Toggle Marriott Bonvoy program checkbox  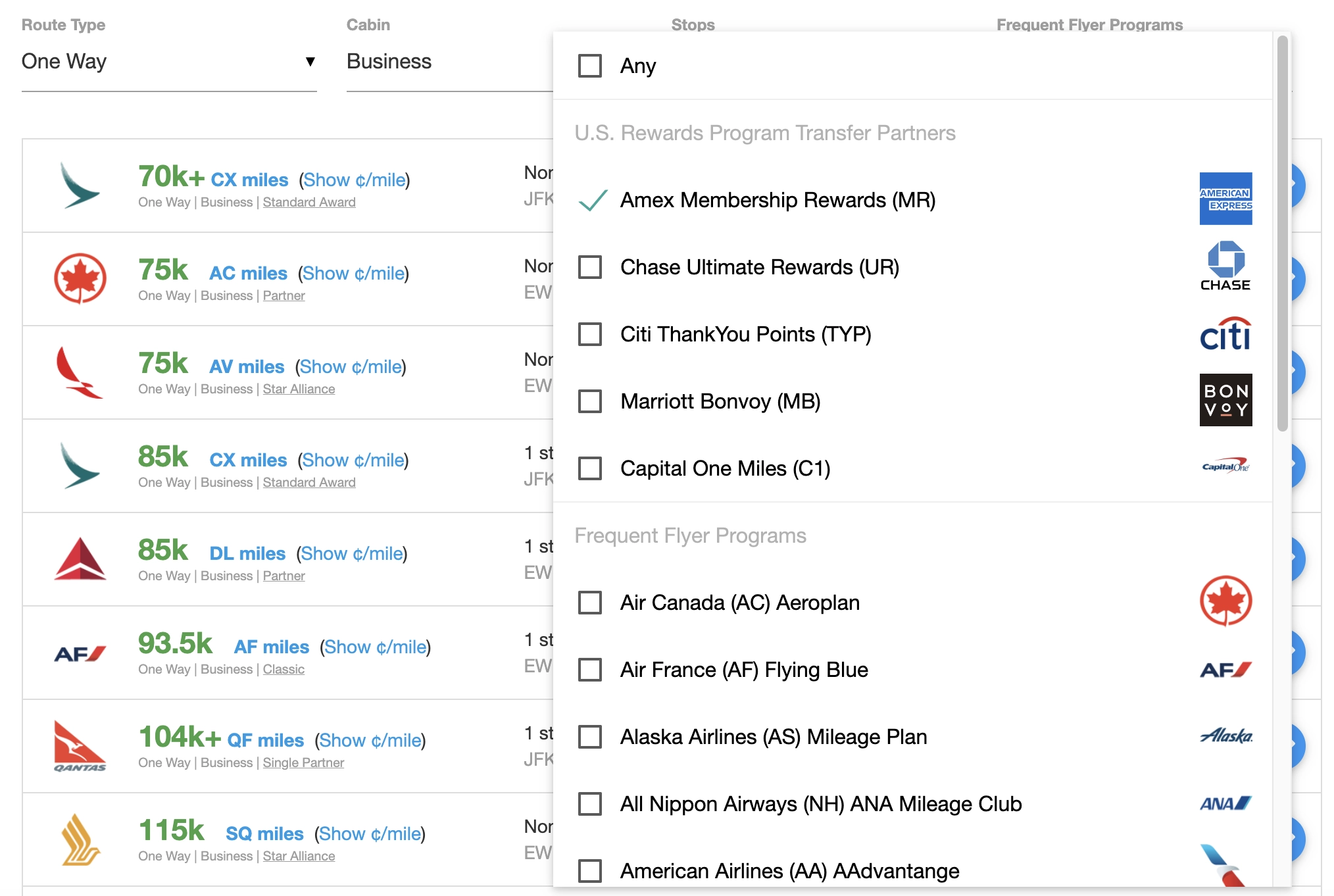coord(591,400)
